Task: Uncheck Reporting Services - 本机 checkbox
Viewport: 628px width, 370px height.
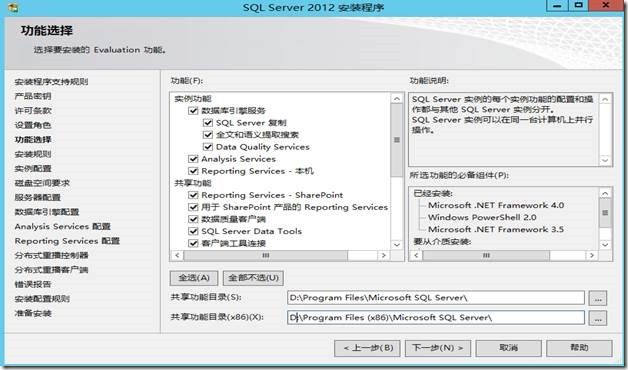Action: tap(193, 171)
